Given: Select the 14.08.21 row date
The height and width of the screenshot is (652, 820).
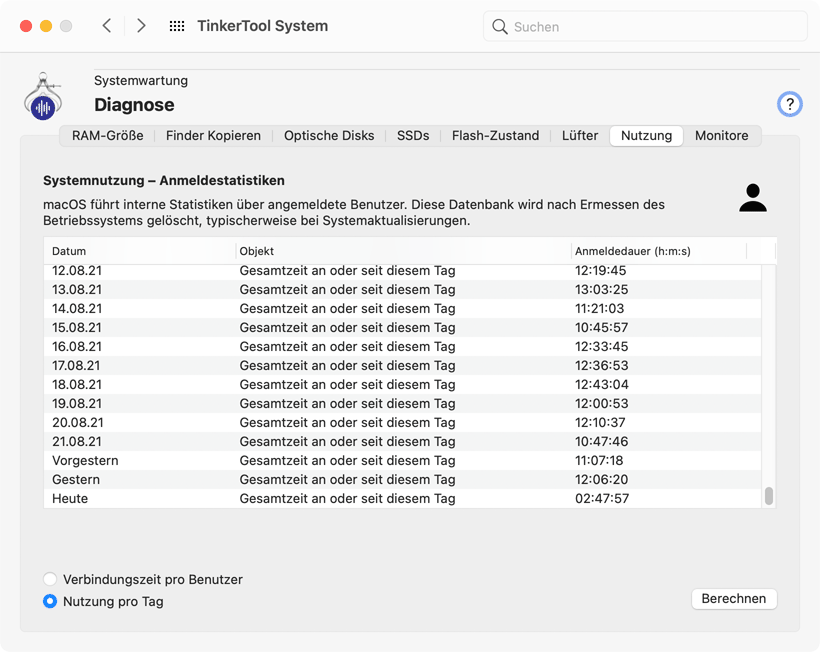Looking at the screenshot, I should tap(77, 308).
